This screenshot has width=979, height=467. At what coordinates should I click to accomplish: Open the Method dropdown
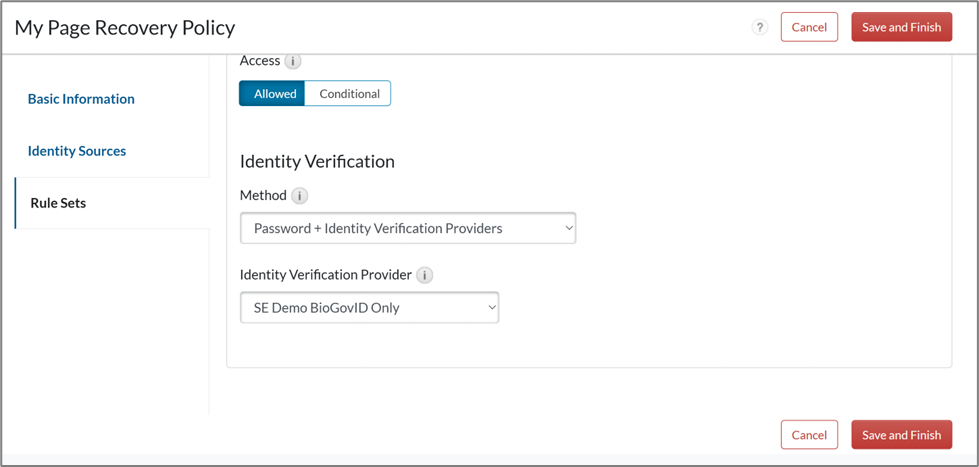coord(408,228)
